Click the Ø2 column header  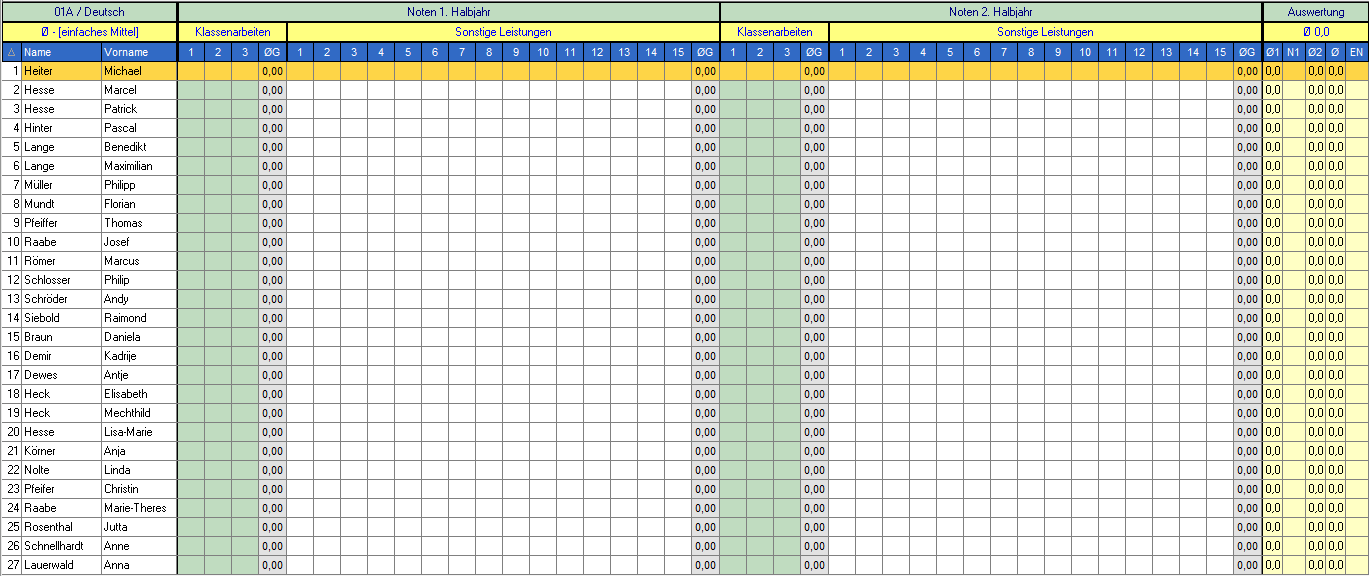tap(1315, 52)
